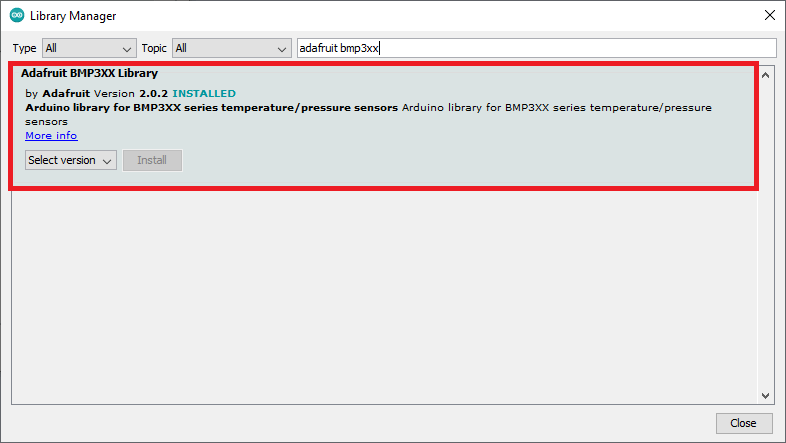Close the Library Manager with the X

click(769, 16)
